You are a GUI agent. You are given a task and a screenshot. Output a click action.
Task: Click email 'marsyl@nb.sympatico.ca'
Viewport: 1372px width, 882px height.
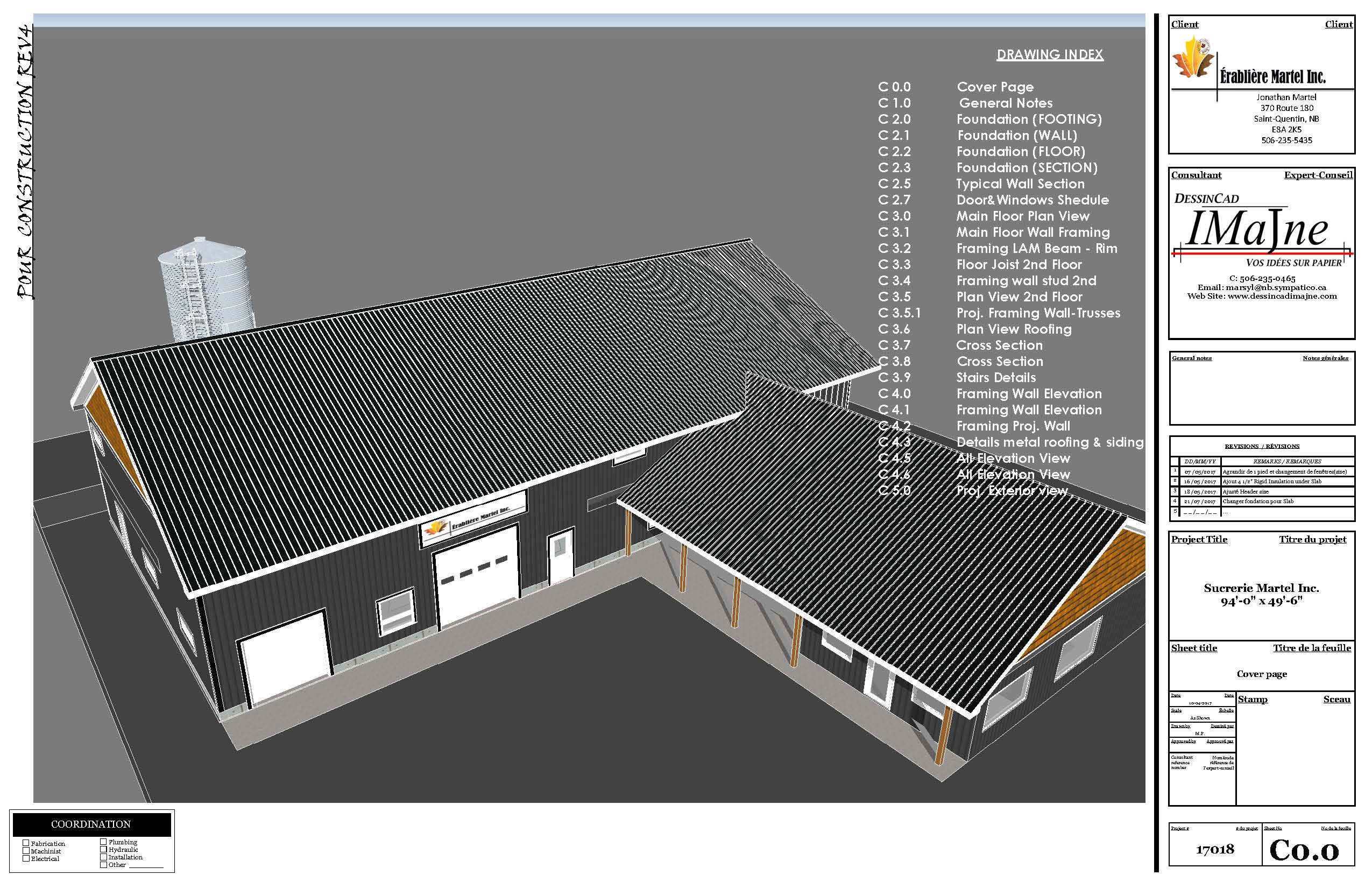[1276, 287]
